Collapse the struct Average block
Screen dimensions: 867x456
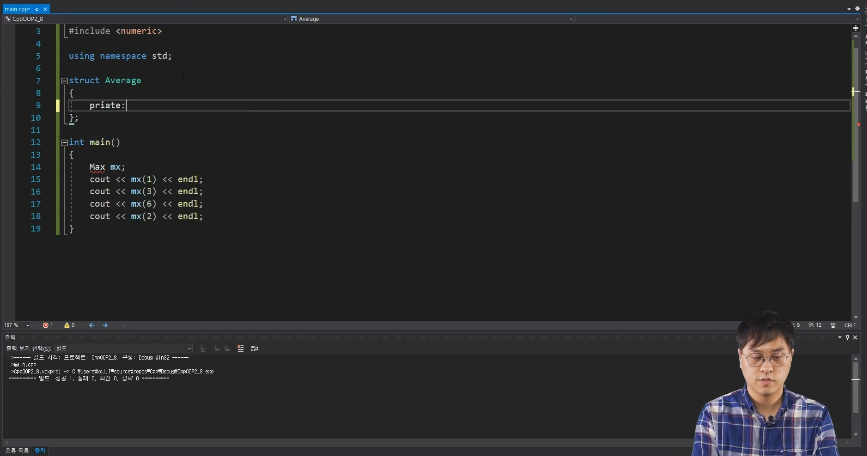(64, 81)
